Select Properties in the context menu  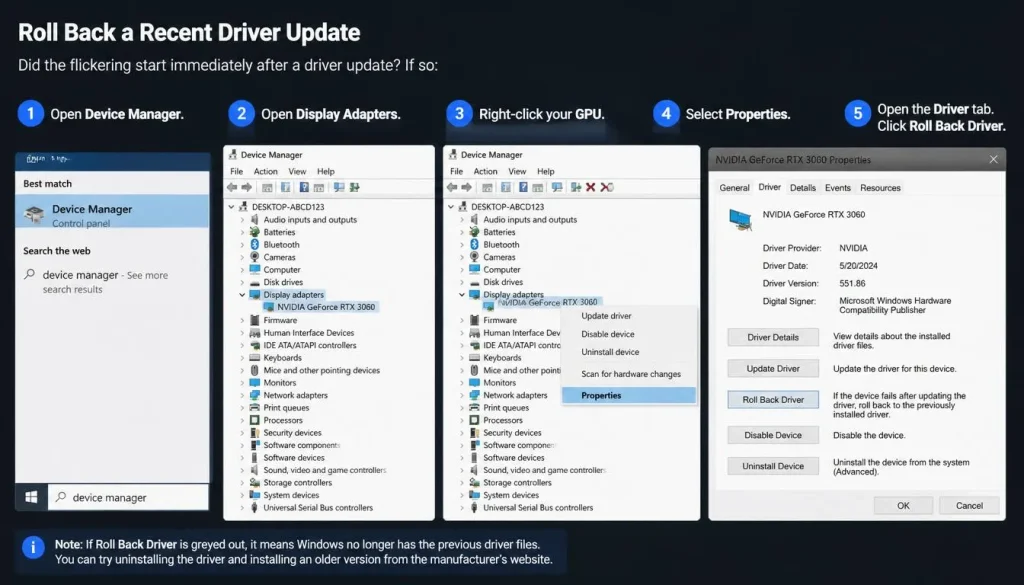coord(629,396)
